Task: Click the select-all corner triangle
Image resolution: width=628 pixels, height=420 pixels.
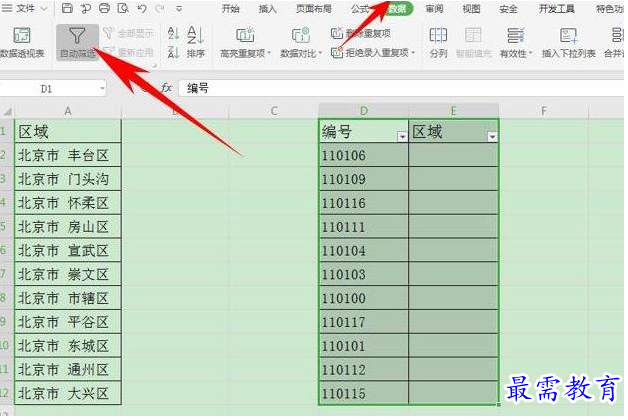Action: (7, 111)
